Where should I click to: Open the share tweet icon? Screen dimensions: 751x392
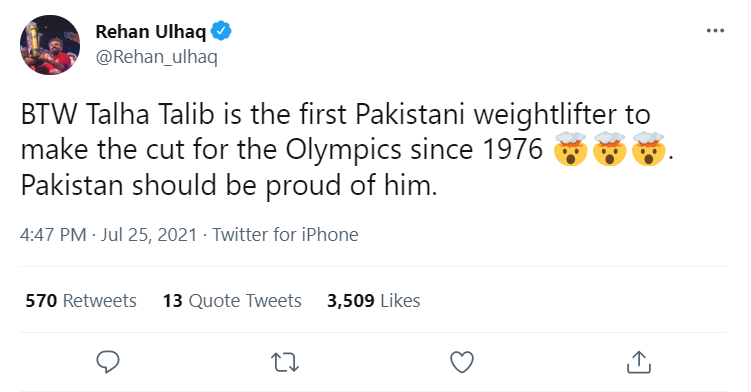pos(639,362)
